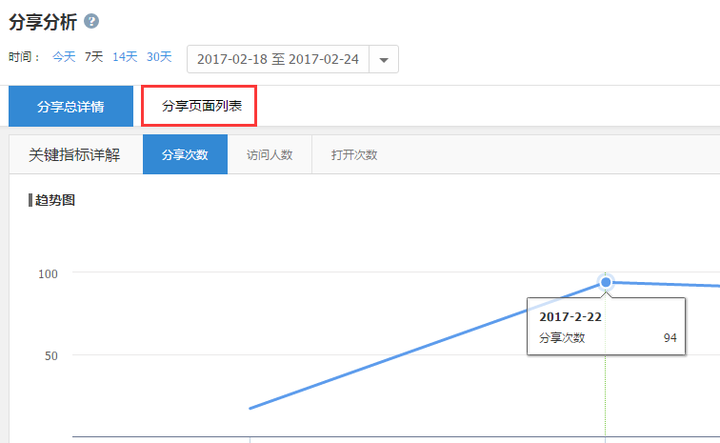720x443 pixels.
Task: Switch to the 分享页面列表 tab
Action: 199,106
